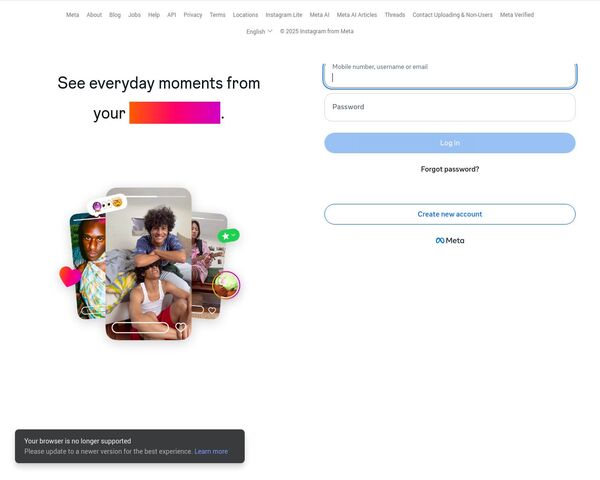Viewport: 600px width, 480px height.
Task: Open the English language dropdown
Action: pyautogui.click(x=259, y=31)
